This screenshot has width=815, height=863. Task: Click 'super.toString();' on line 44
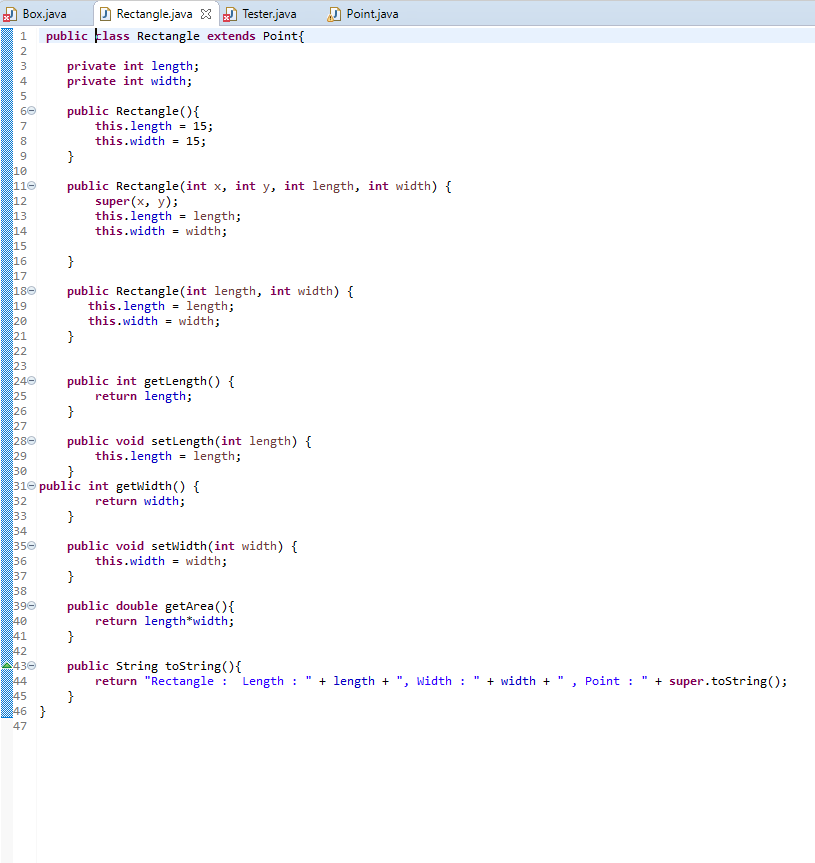(x=728, y=681)
